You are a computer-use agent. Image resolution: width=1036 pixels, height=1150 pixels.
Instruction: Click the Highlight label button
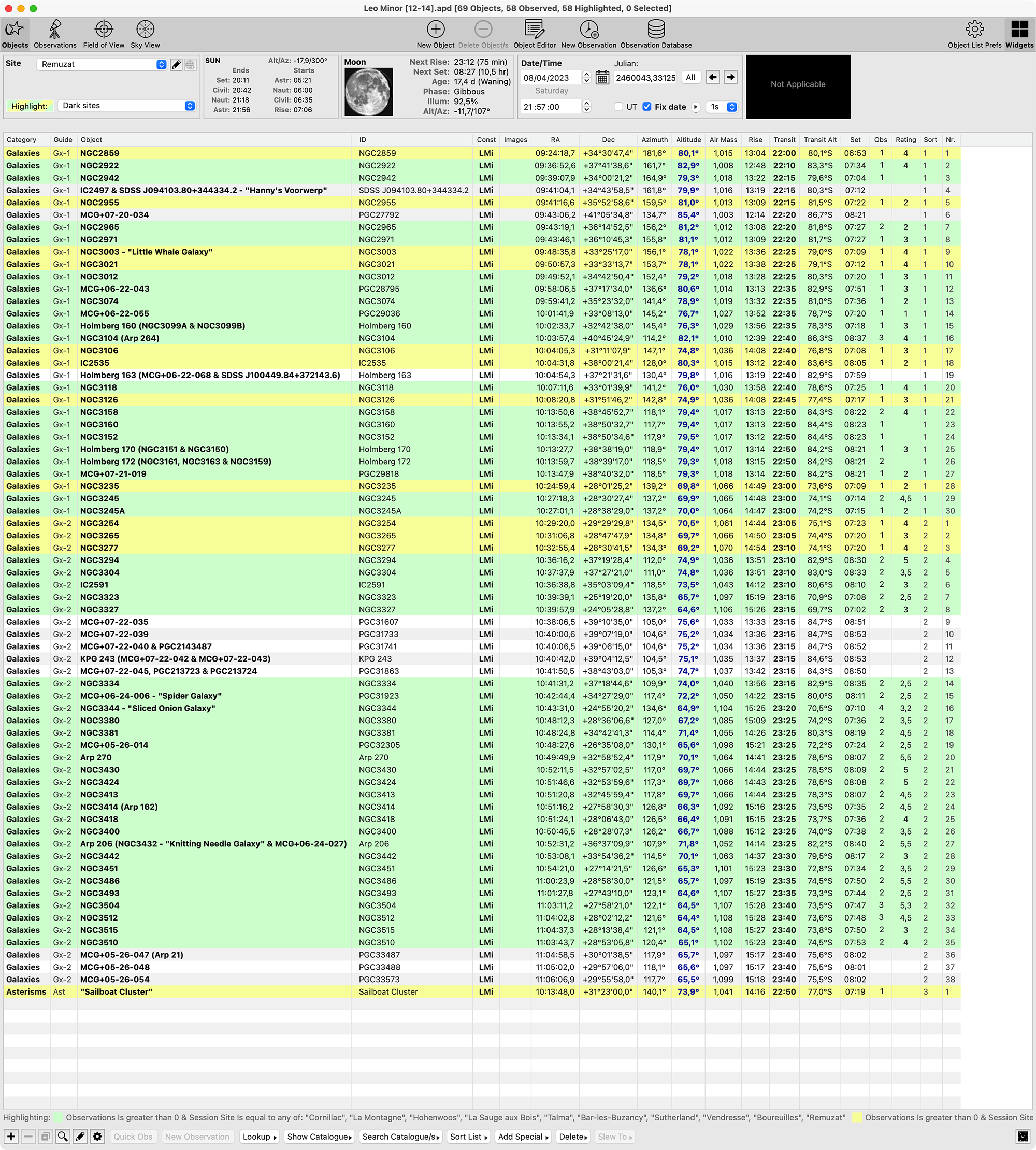(x=30, y=106)
